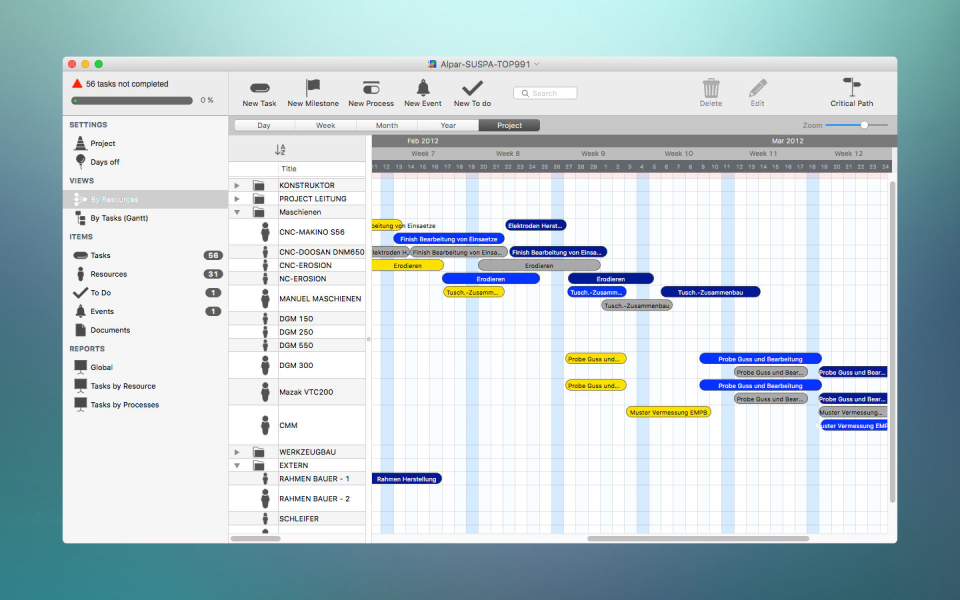Viewport: 960px width, 600px height.
Task: Switch timeline to Year view
Action: 448,125
